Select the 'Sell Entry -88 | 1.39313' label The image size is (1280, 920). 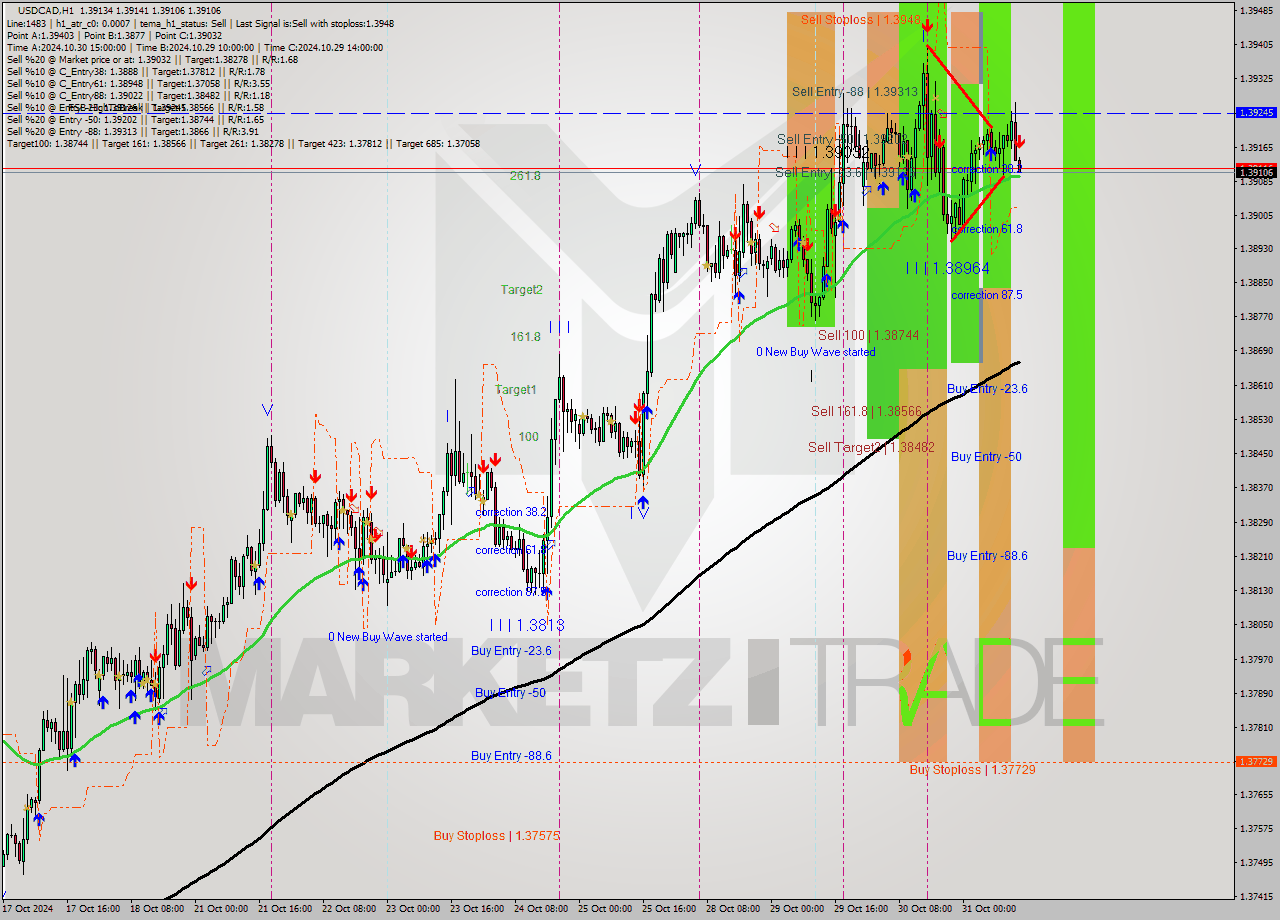854,91
